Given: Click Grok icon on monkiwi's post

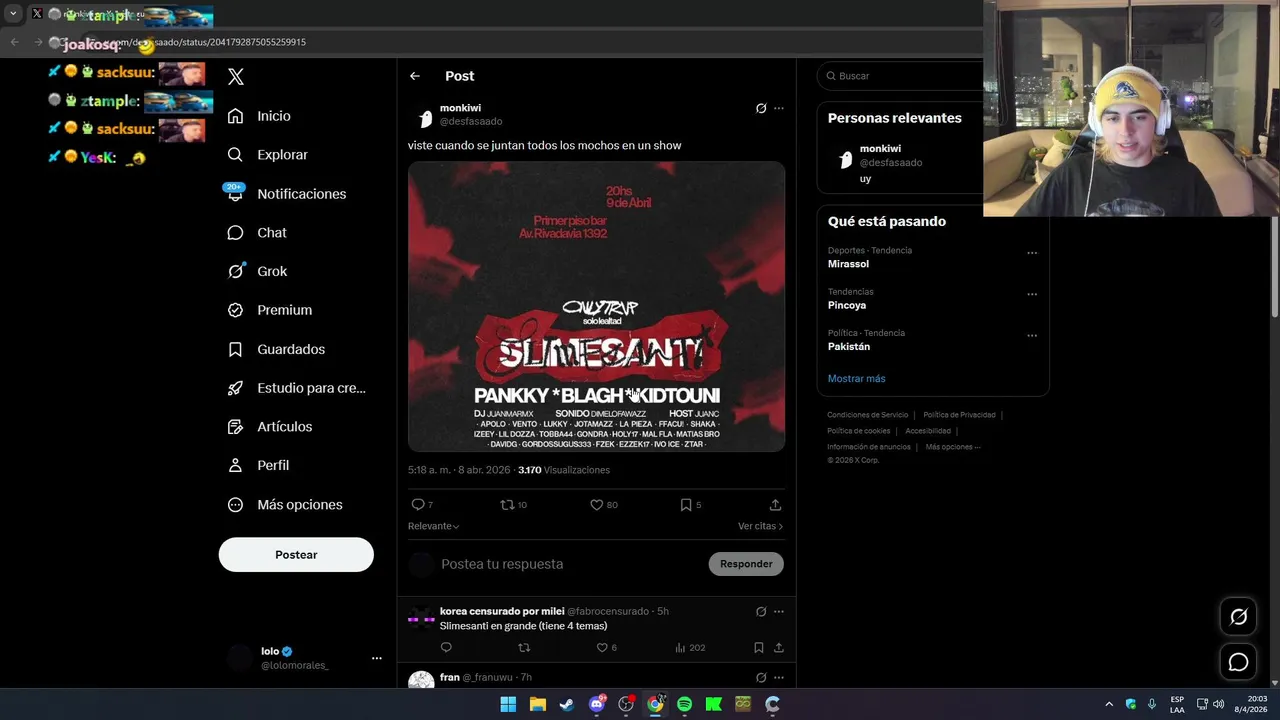Looking at the screenshot, I should [x=761, y=108].
